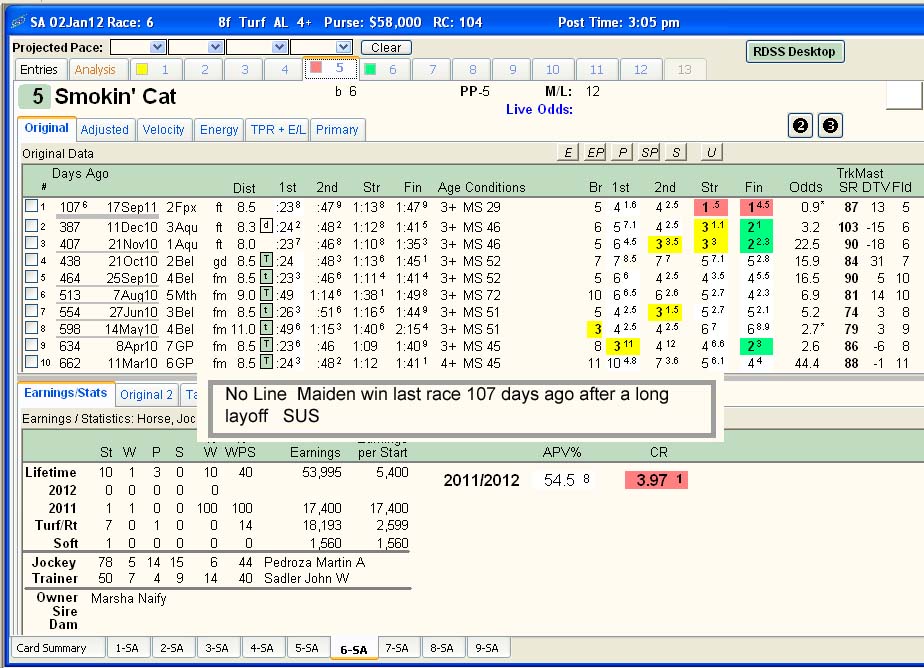The image size is (924, 668).
Task: Click the Clear button
Action: (x=386, y=47)
